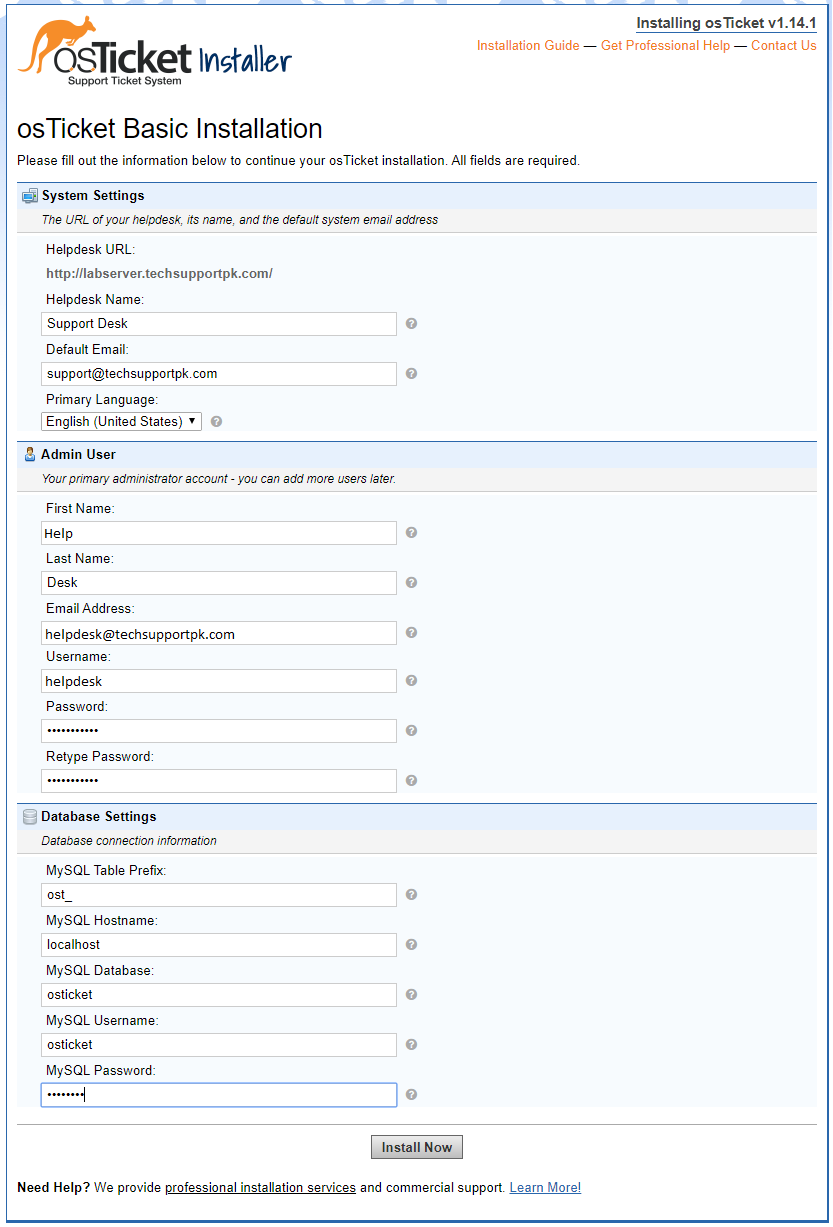
Task: Open professional installation services link
Action: tap(260, 1188)
